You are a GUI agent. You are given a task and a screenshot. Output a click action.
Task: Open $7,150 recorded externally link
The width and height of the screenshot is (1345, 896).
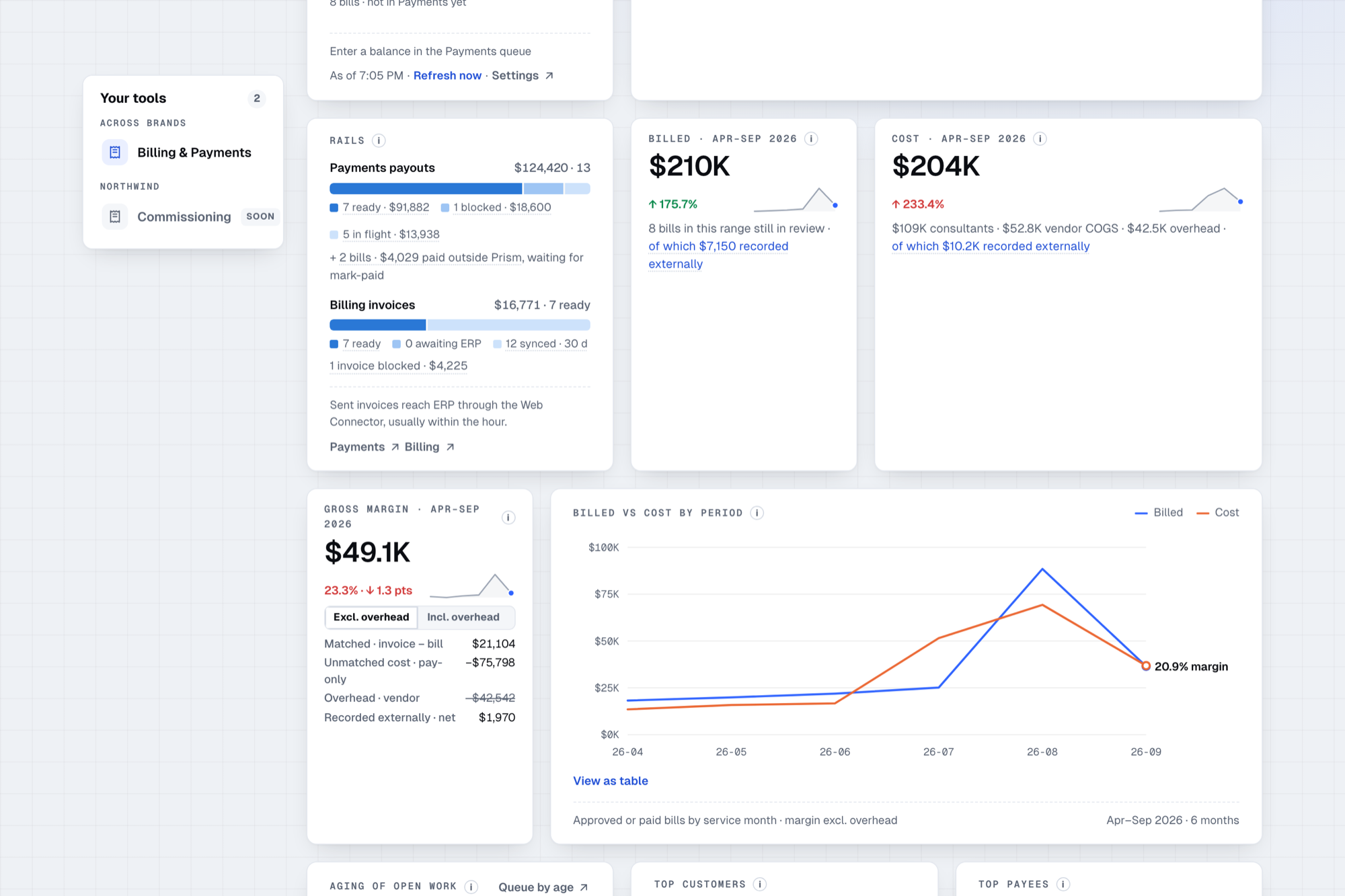[x=718, y=255]
